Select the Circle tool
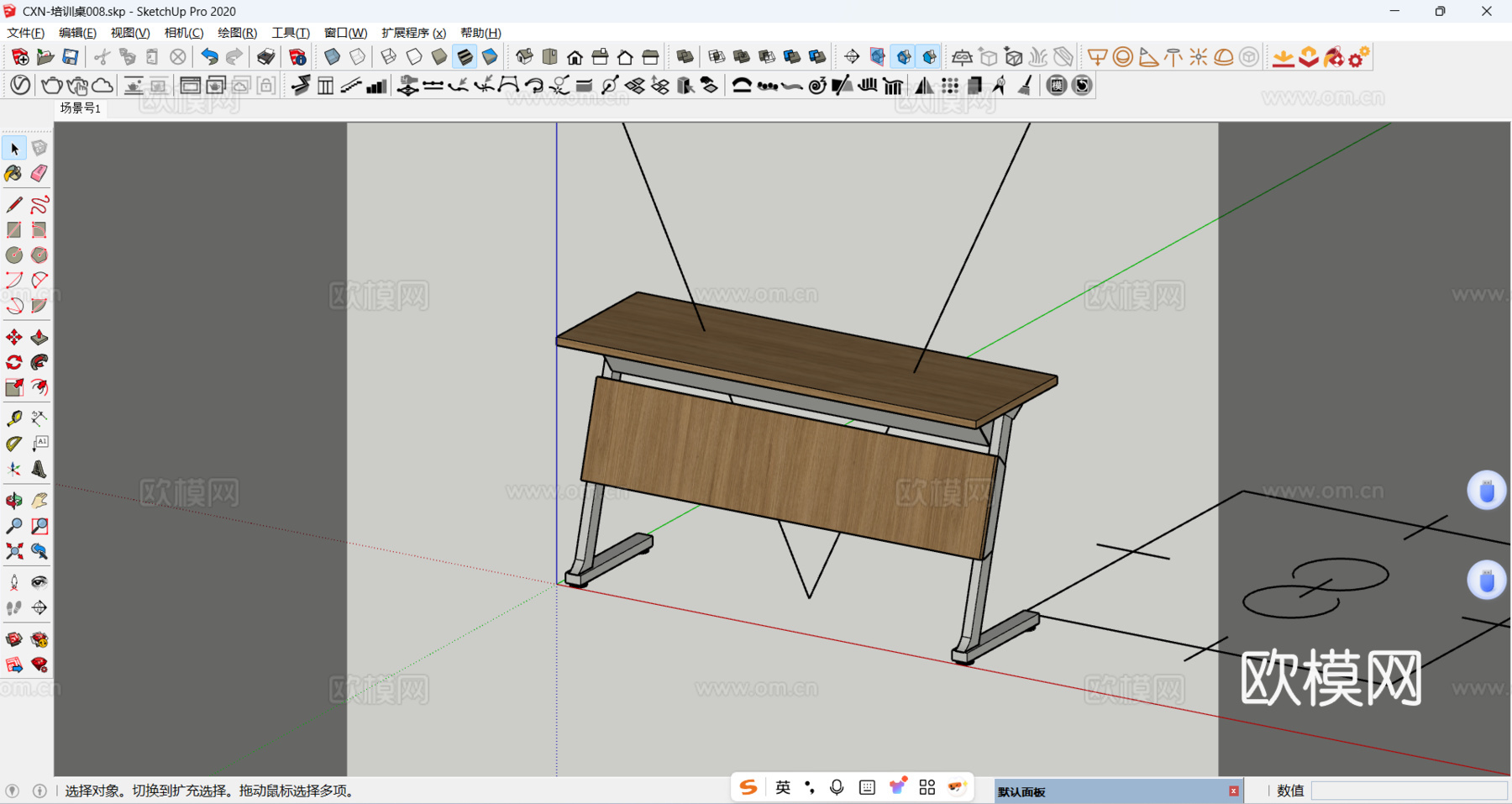 (x=14, y=255)
